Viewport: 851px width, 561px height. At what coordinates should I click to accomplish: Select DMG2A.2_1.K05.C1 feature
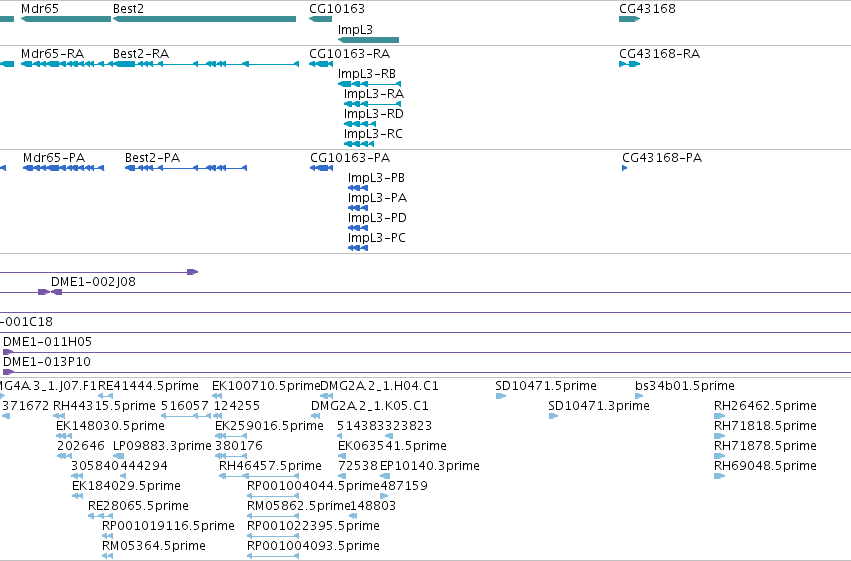(x=315, y=416)
